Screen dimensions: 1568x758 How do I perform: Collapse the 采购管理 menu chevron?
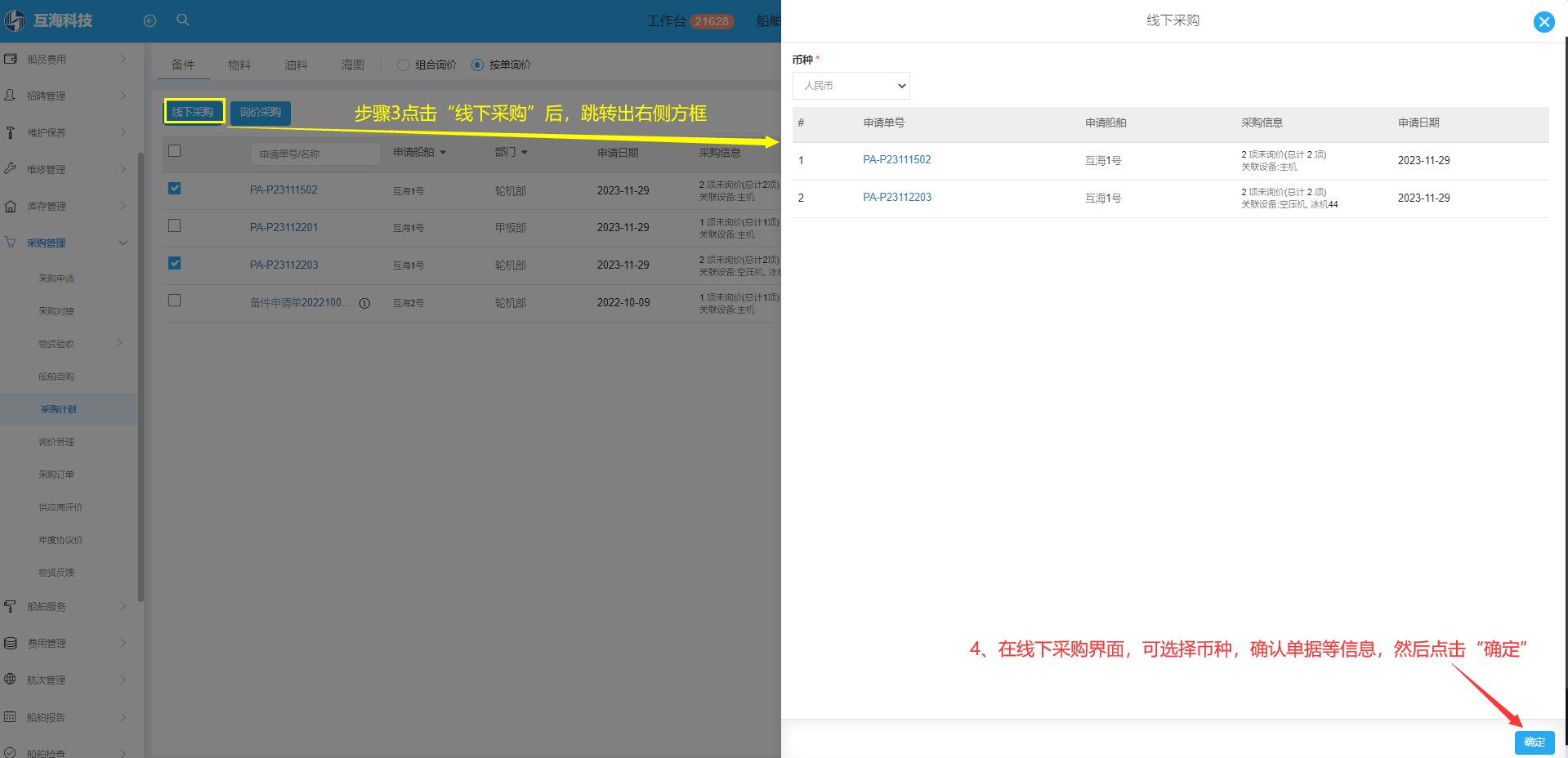pos(123,243)
